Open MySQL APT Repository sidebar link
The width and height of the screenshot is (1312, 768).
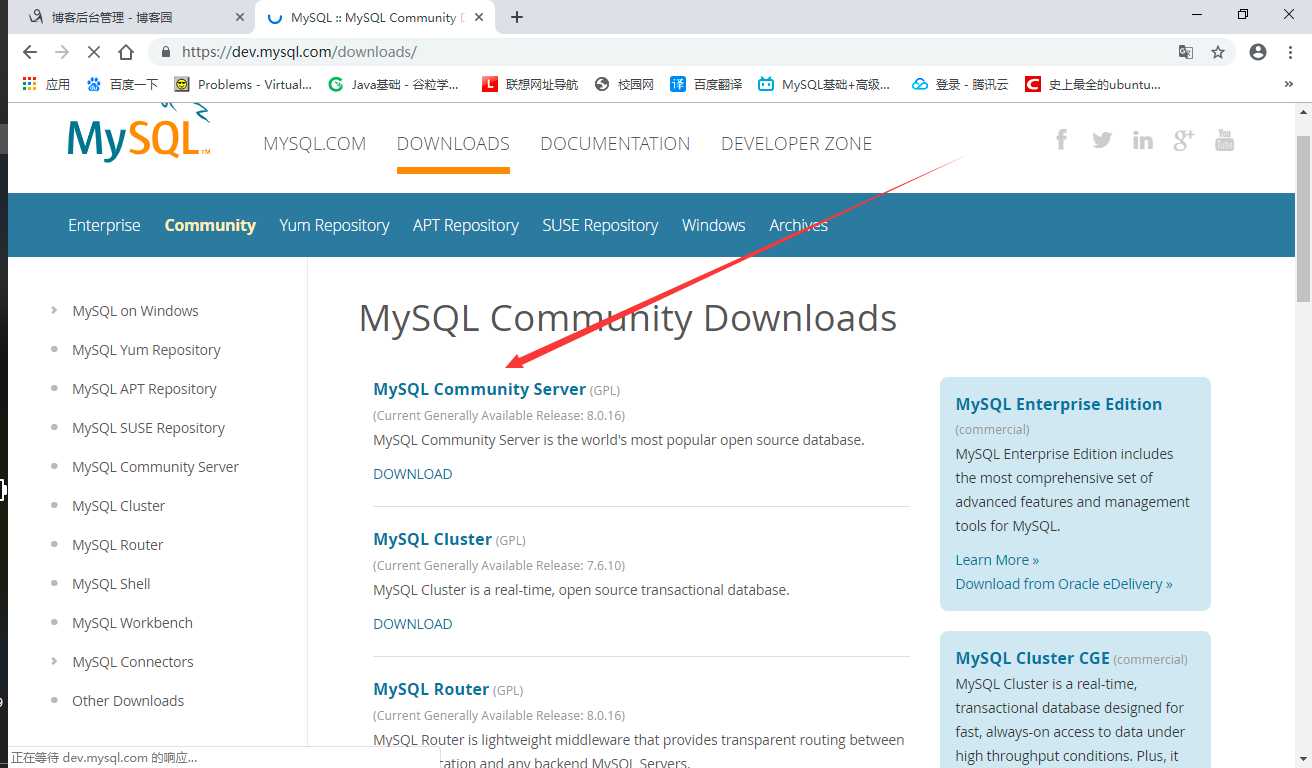(144, 389)
